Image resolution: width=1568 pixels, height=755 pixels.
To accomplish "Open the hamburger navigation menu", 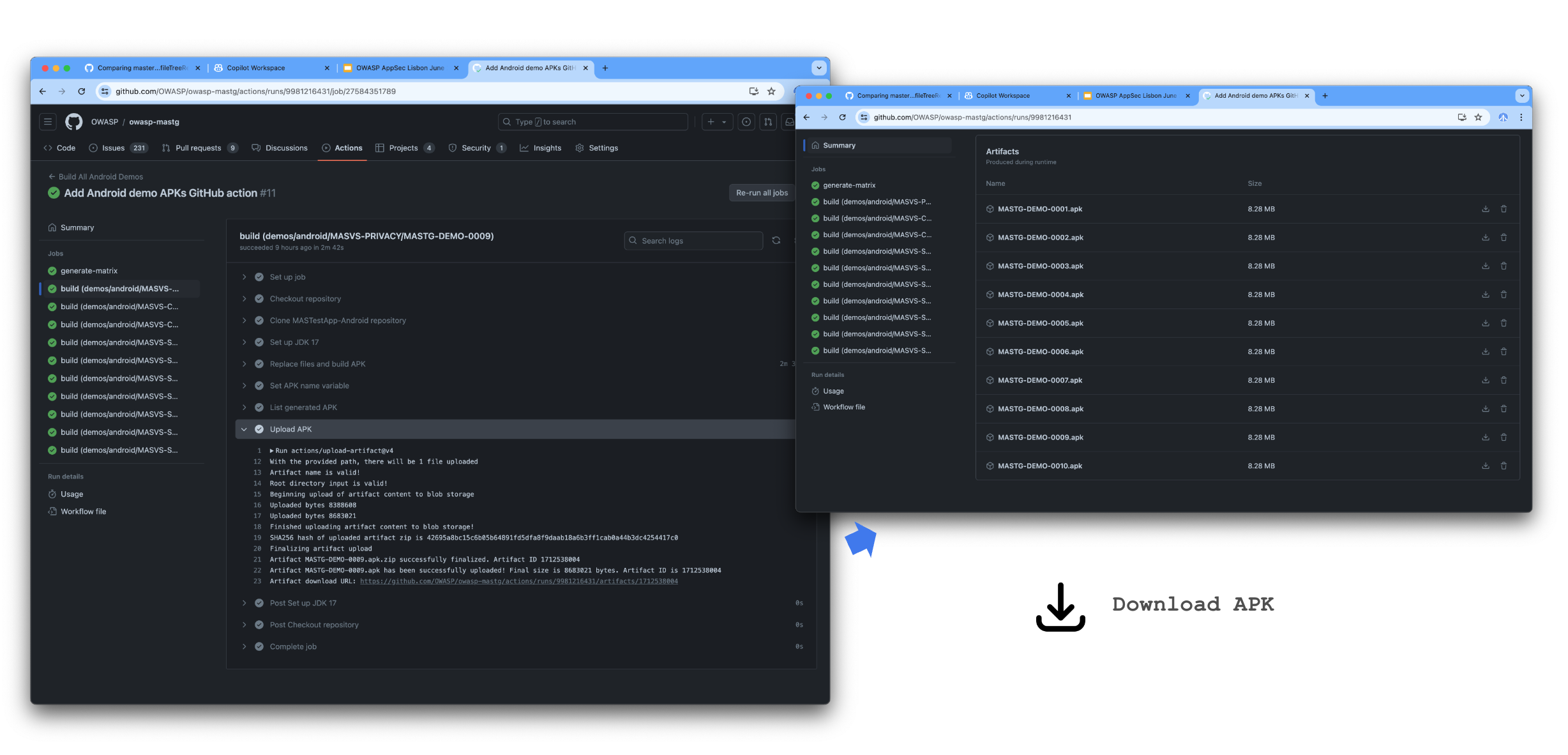I will (48, 122).
